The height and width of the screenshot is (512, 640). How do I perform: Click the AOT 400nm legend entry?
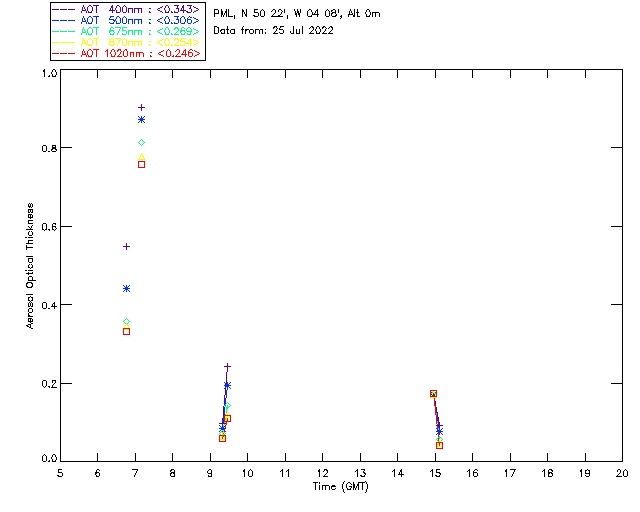127,9
